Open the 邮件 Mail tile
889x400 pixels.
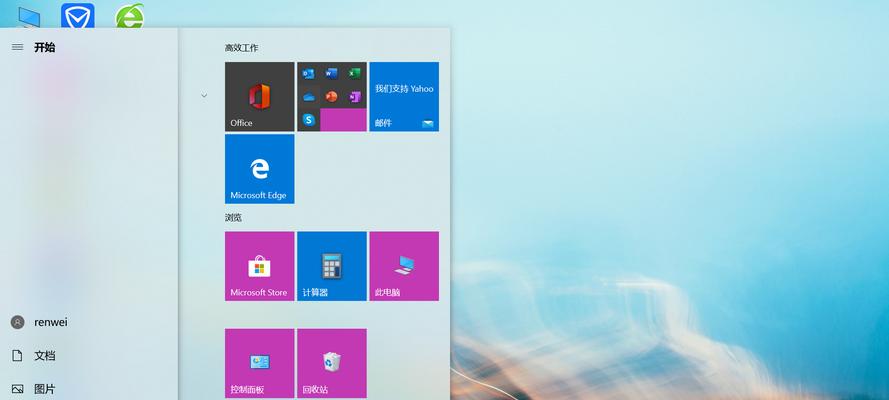click(x=404, y=97)
